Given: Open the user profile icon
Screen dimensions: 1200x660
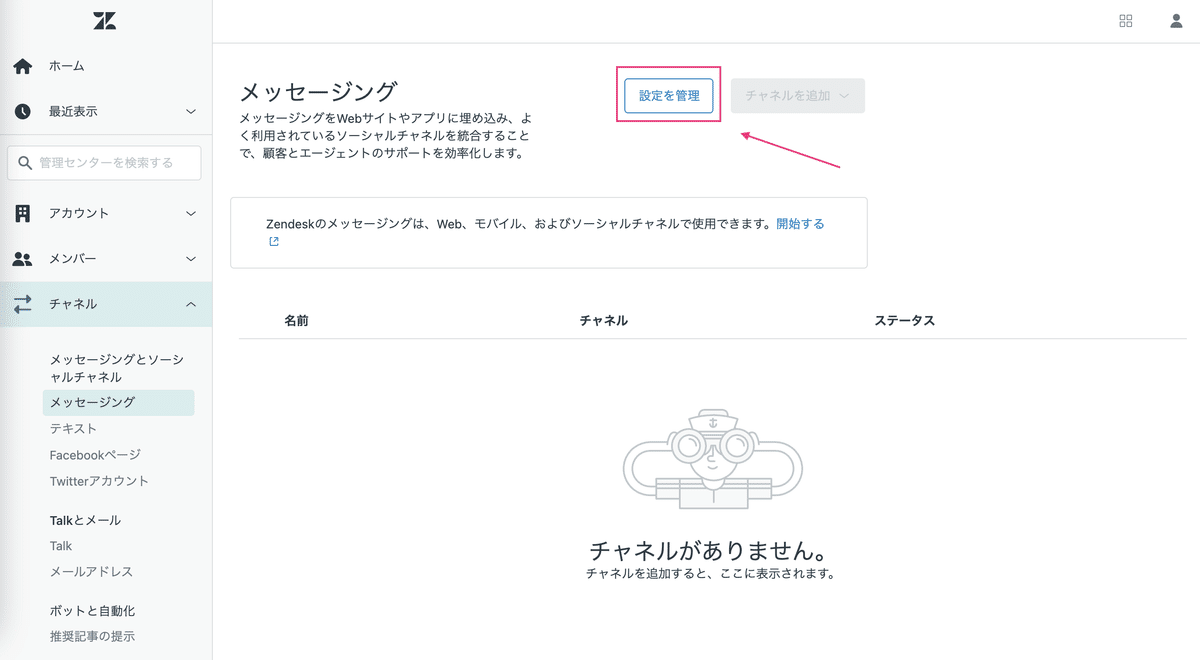Looking at the screenshot, I should pyautogui.click(x=1176, y=21).
